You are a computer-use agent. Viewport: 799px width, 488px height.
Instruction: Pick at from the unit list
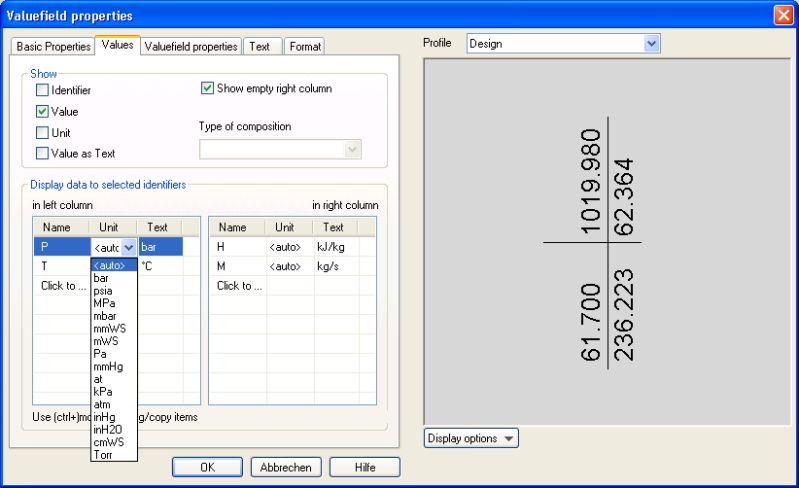tap(114, 379)
